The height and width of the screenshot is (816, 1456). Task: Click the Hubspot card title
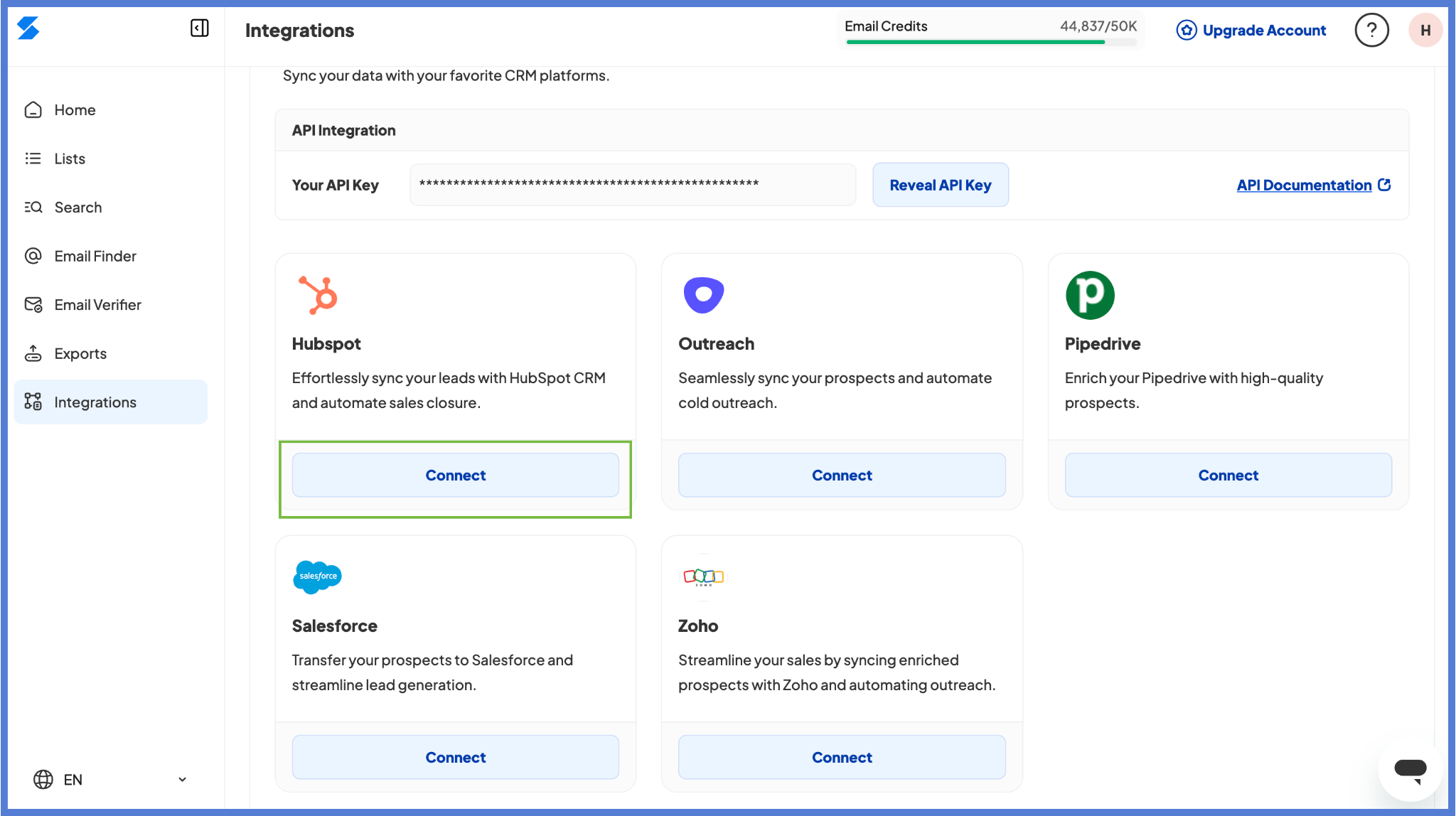tap(326, 344)
